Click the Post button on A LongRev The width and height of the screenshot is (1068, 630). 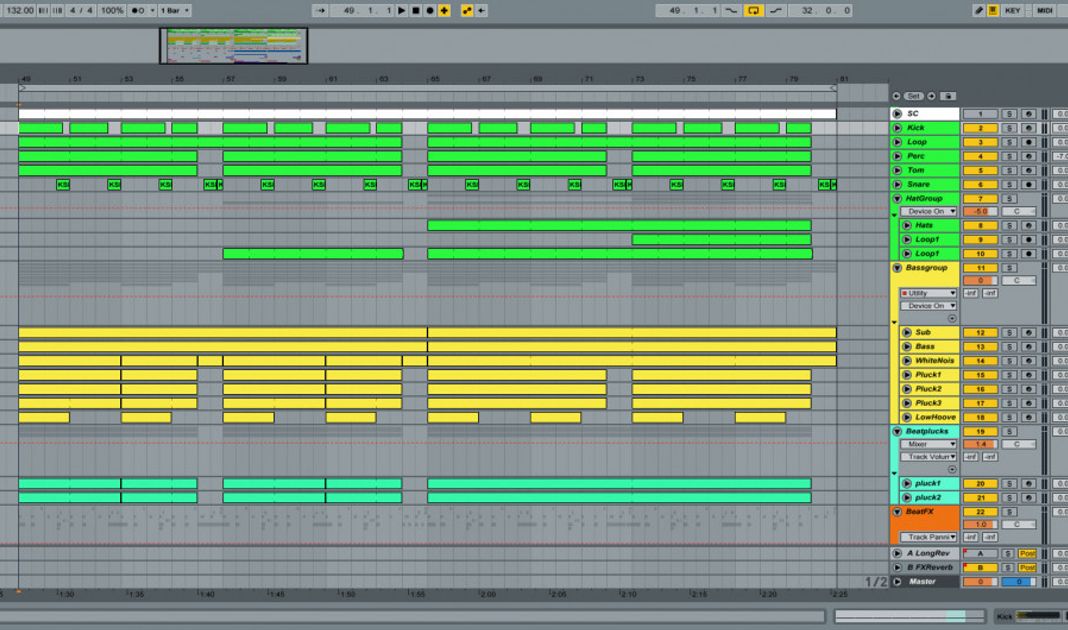[1027, 553]
